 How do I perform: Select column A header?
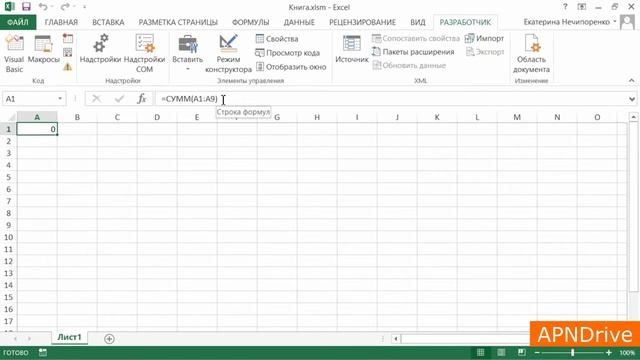(37, 117)
